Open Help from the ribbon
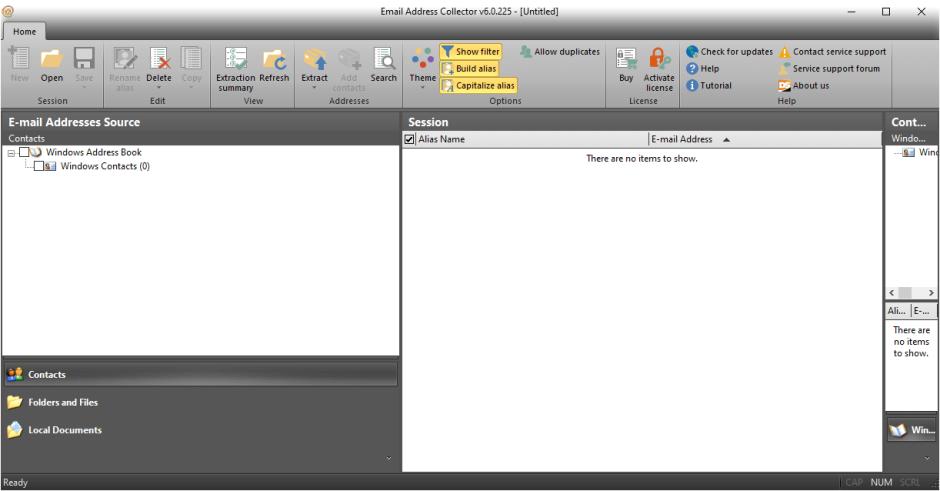940x491 pixels. (703, 68)
